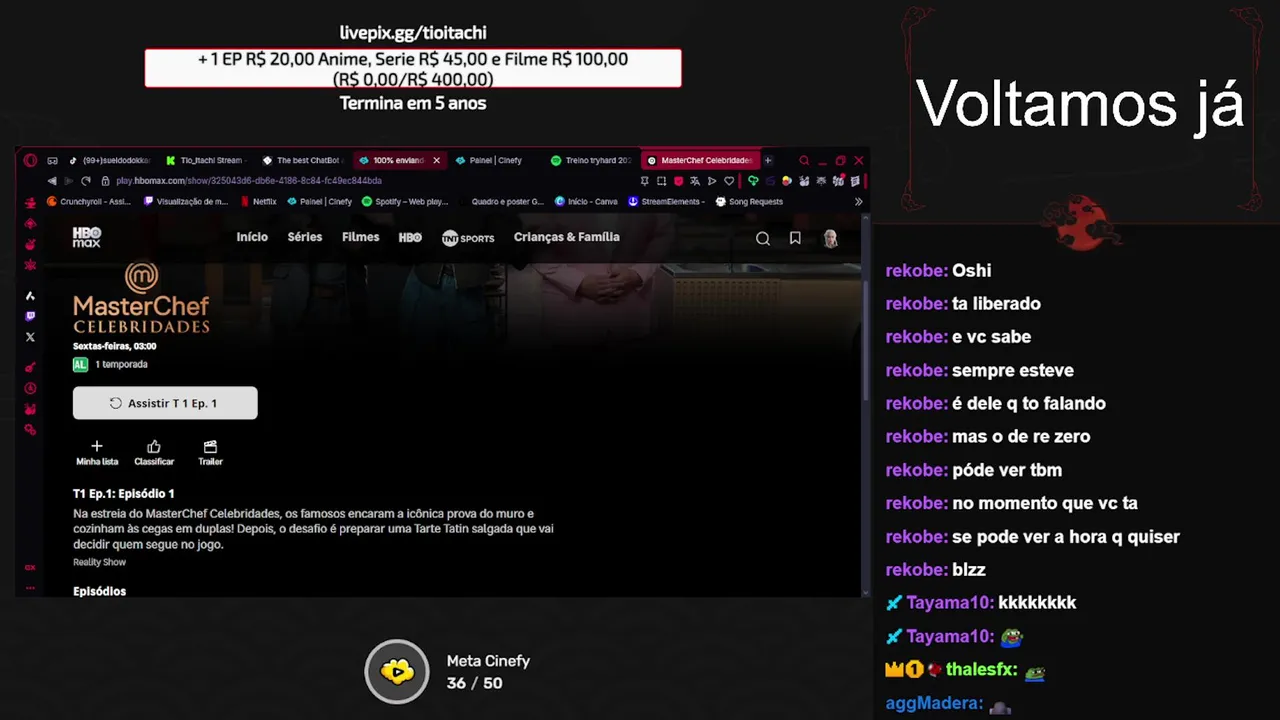Click the Episódios section heading
This screenshot has height=720, width=1280.
click(x=99, y=591)
